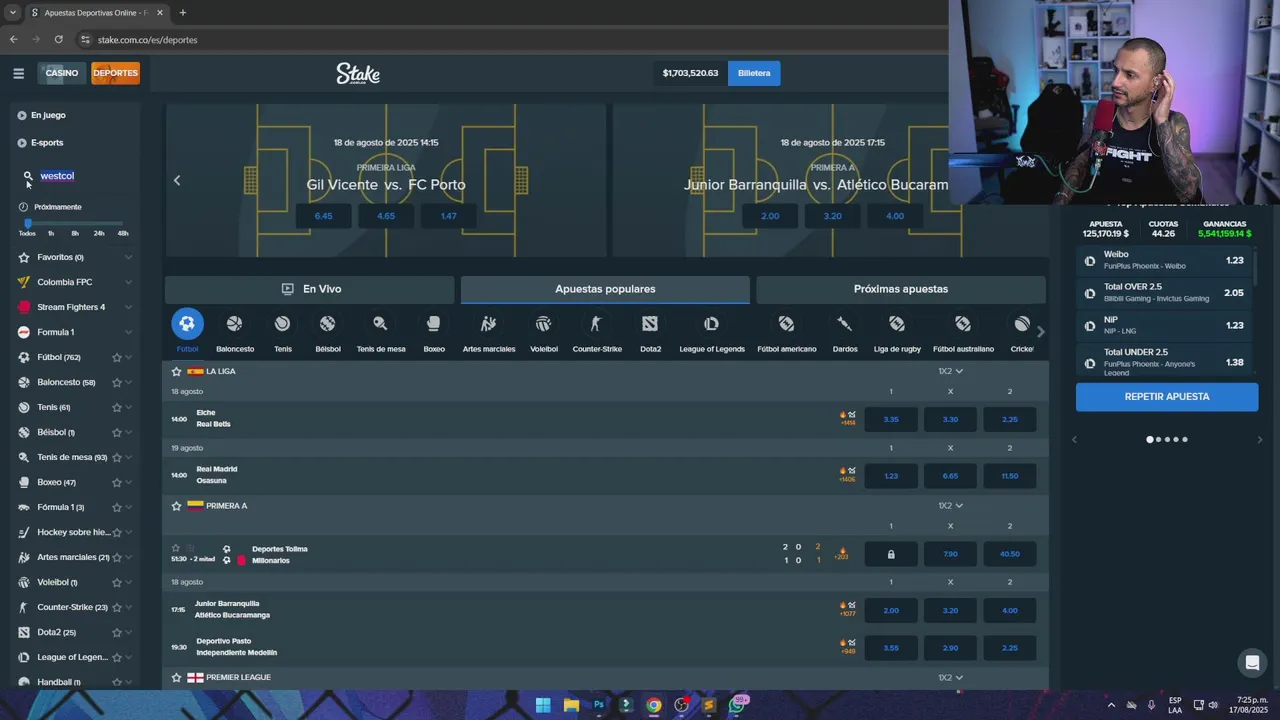Open the DEPORTES section
Image resolution: width=1280 pixels, height=720 pixels.
coord(115,73)
